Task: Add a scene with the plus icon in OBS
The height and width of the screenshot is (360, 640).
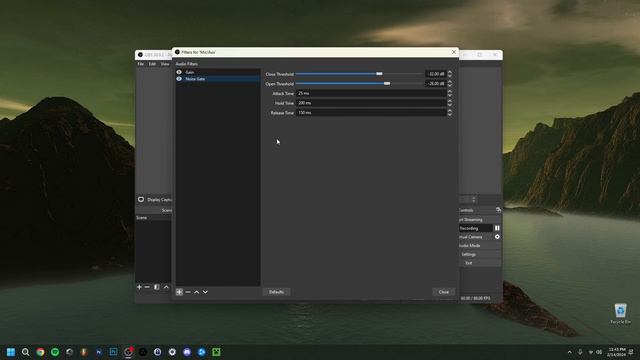Action: 139,287
